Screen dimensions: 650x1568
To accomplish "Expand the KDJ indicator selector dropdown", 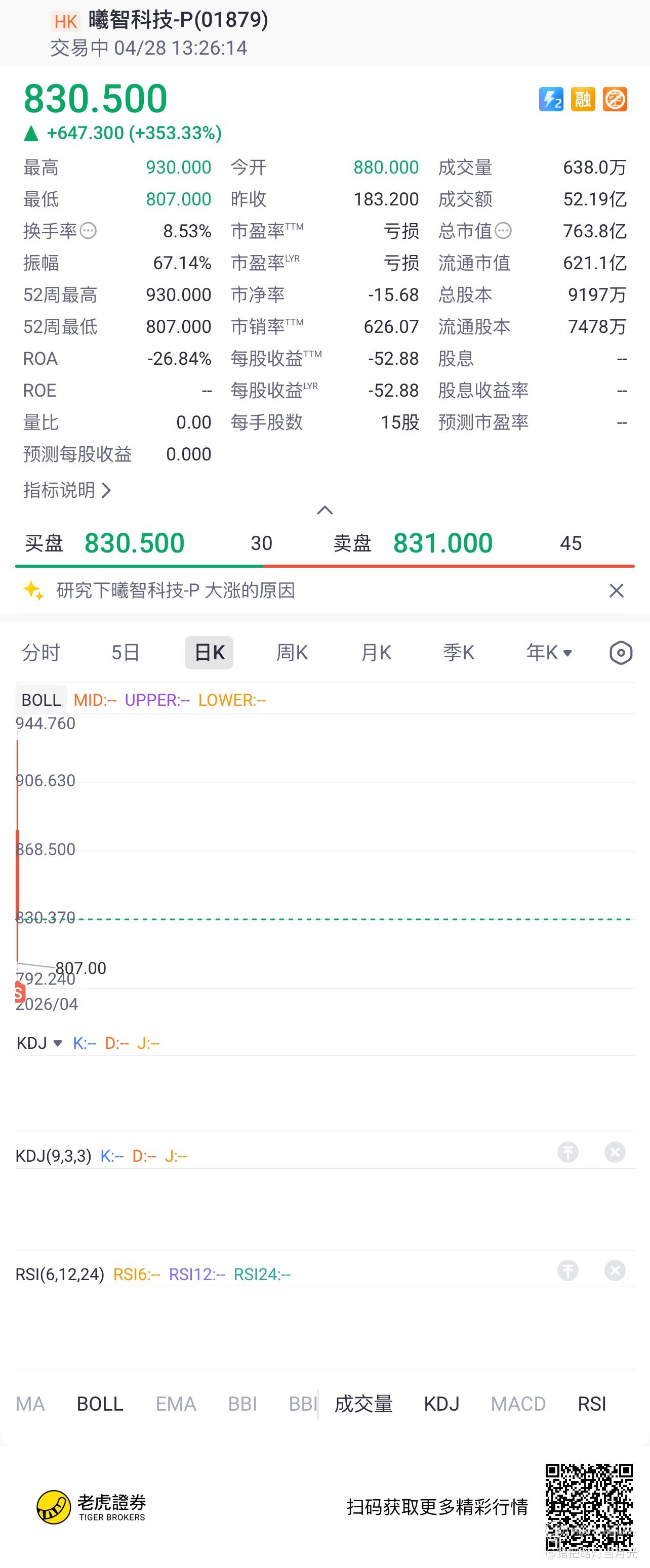I will [x=39, y=1043].
